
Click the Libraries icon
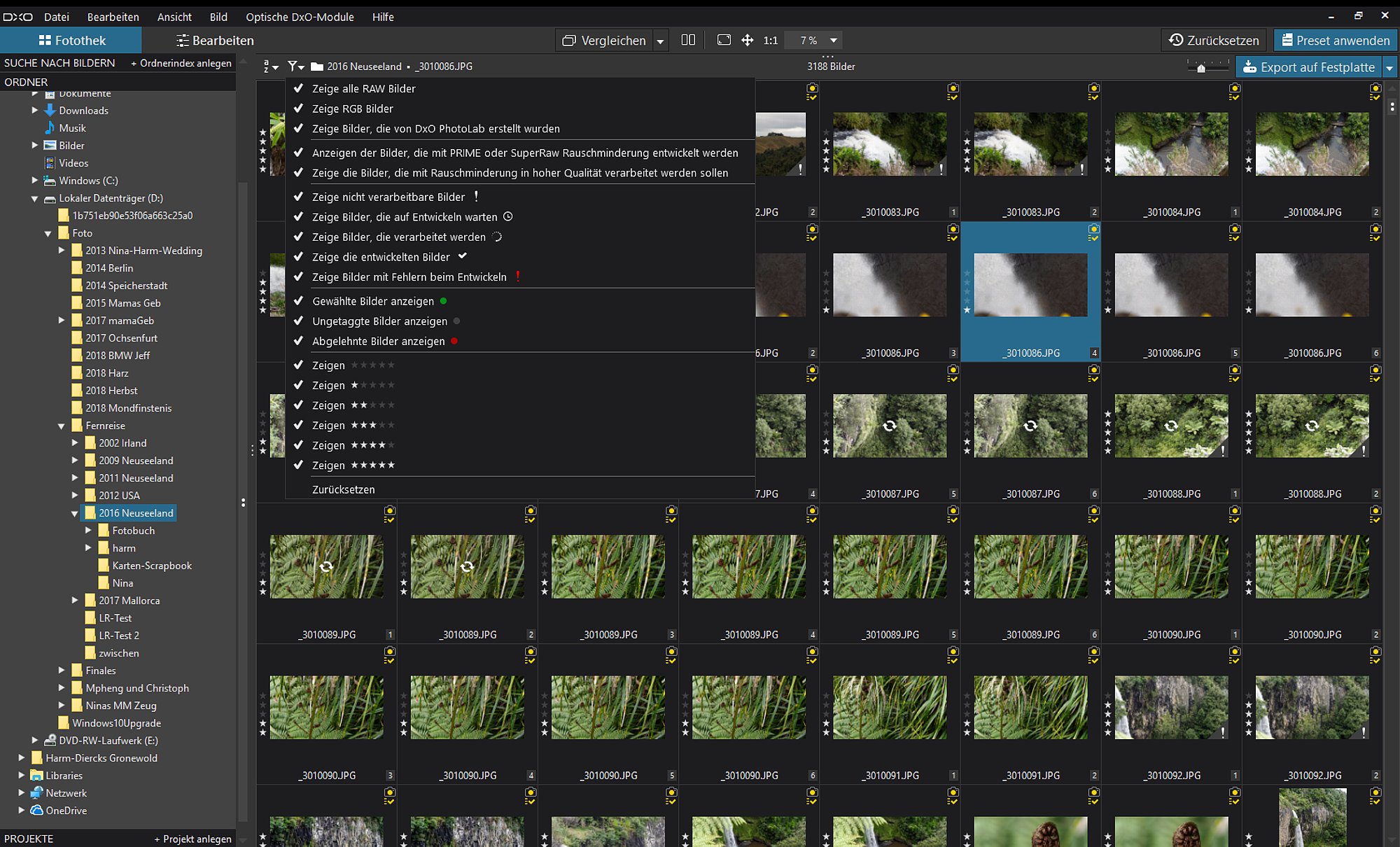(x=36, y=776)
